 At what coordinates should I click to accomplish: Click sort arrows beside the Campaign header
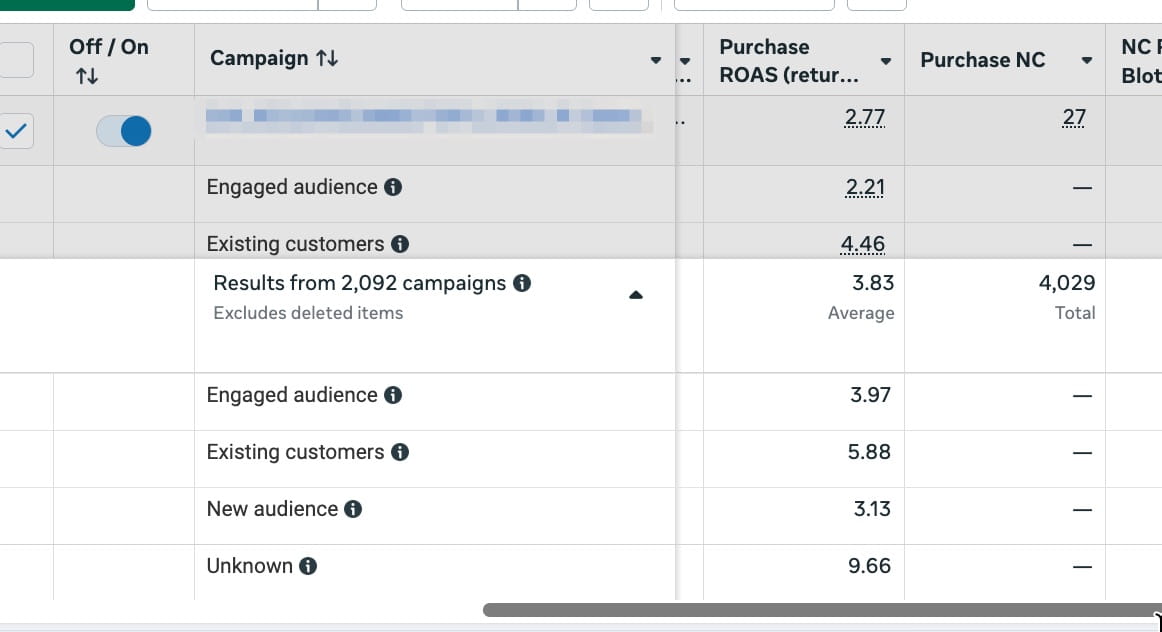(x=327, y=59)
